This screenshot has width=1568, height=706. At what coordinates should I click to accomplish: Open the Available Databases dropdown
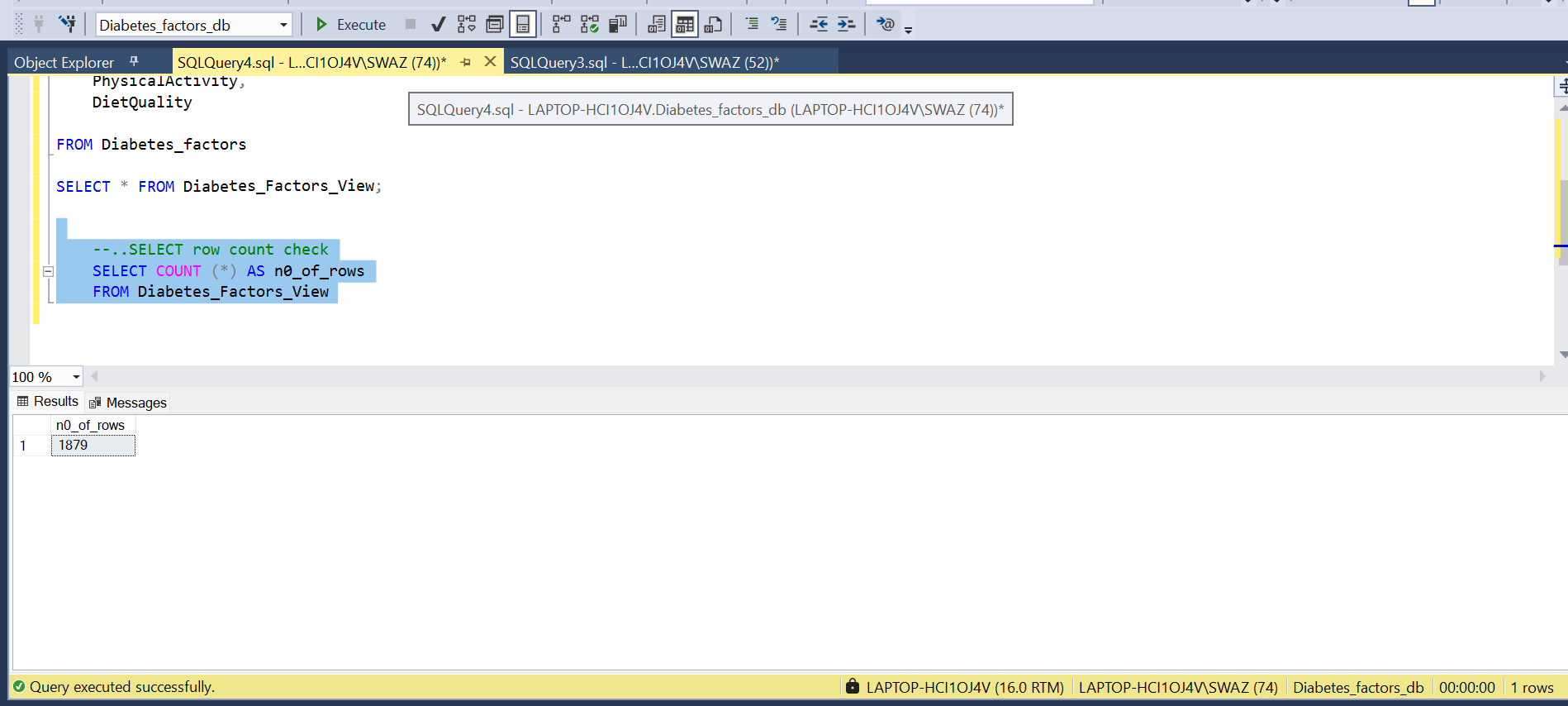[x=283, y=25]
